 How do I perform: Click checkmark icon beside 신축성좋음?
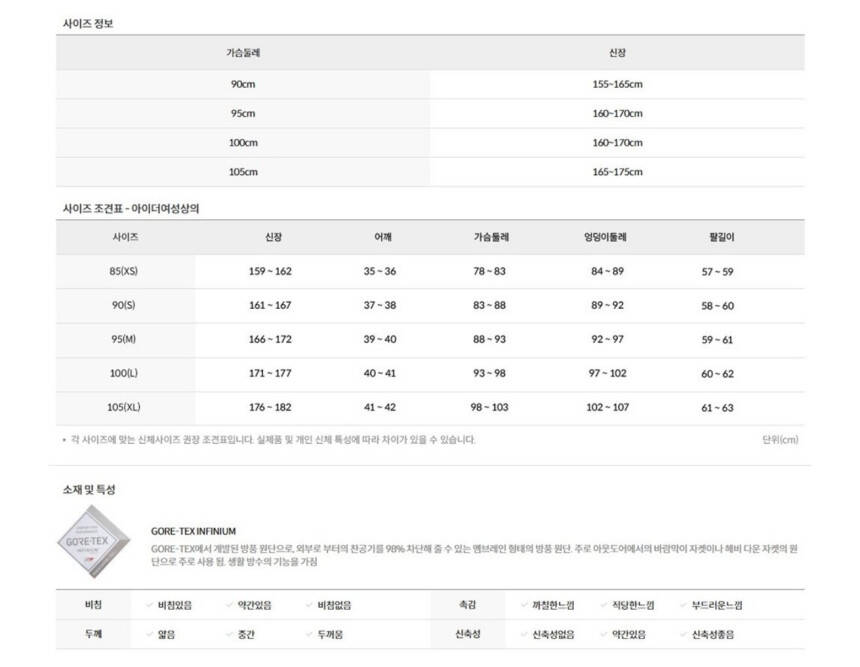[x=684, y=634]
